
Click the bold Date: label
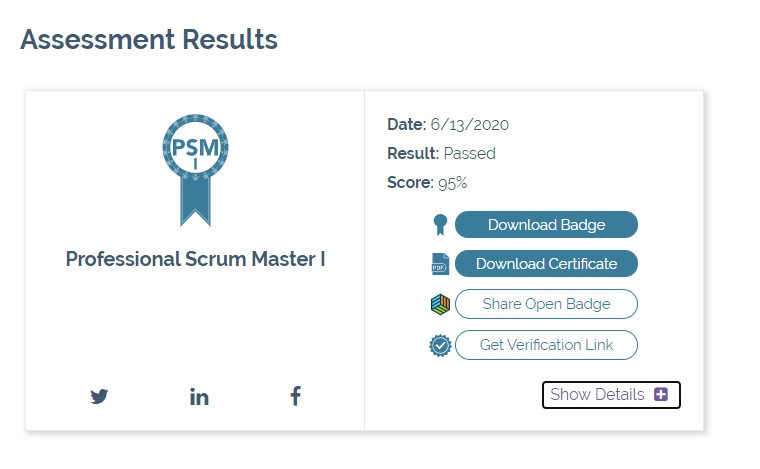point(406,125)
